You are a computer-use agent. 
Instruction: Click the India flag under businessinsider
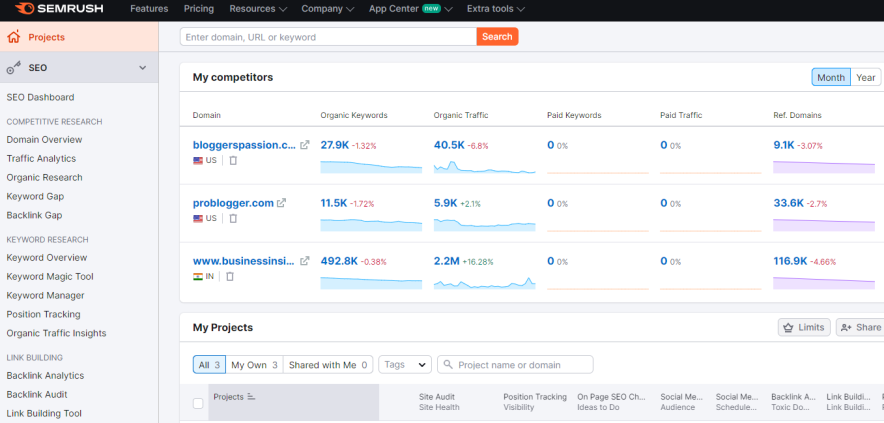(x=198, y=276)
